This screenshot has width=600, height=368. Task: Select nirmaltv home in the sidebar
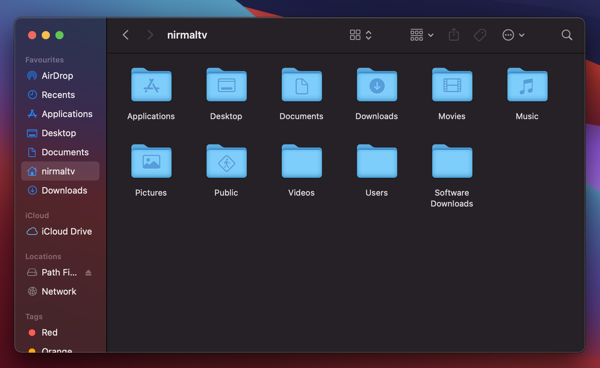tap(60, 171)
